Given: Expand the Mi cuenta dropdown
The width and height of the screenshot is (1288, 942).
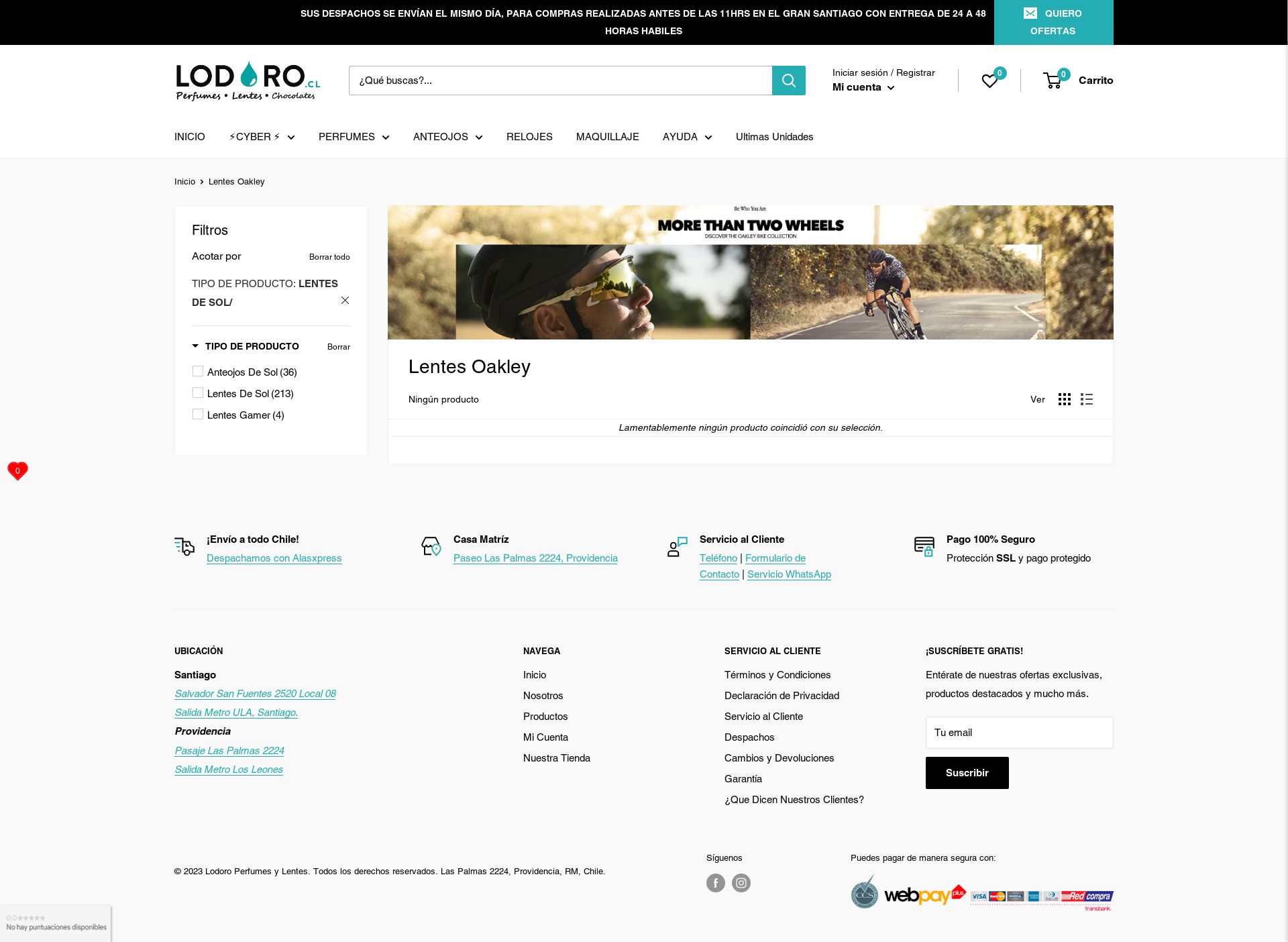Looking at the screenshot, I should [863, 87].
